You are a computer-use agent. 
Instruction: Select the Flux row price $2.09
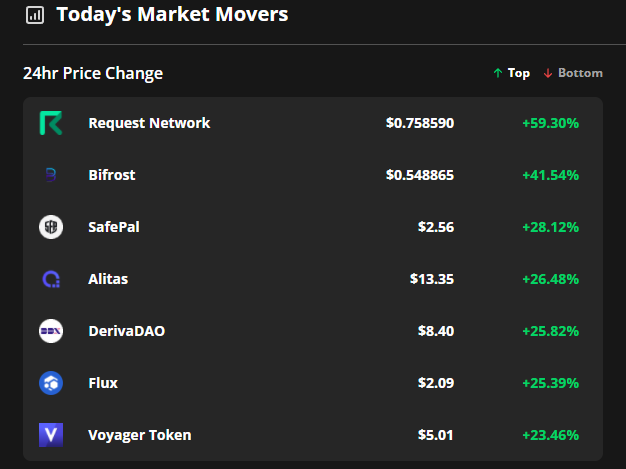436,383
